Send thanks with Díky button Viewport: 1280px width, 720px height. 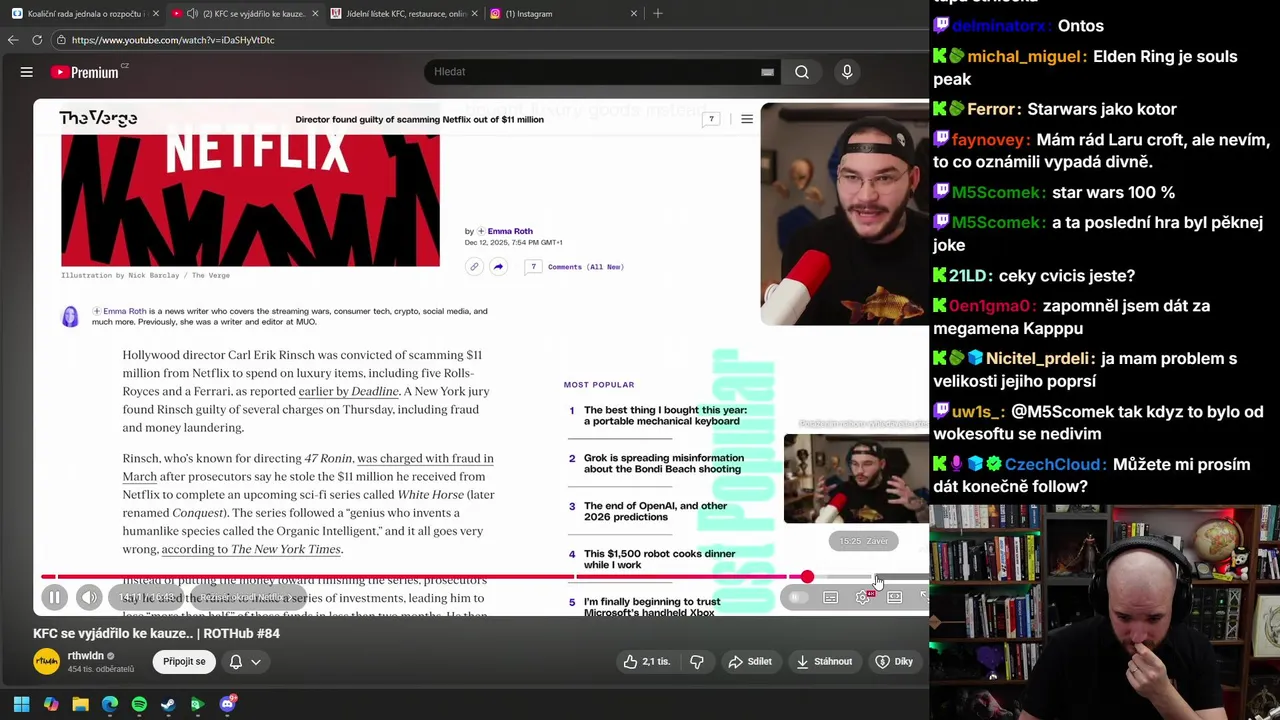click(x=894, y=662)
